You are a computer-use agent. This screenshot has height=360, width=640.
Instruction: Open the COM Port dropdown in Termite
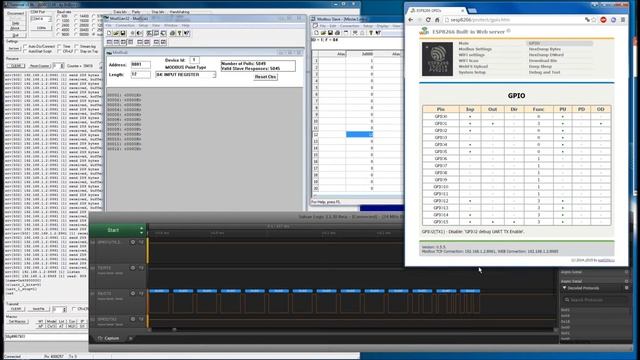click(41, 19)
